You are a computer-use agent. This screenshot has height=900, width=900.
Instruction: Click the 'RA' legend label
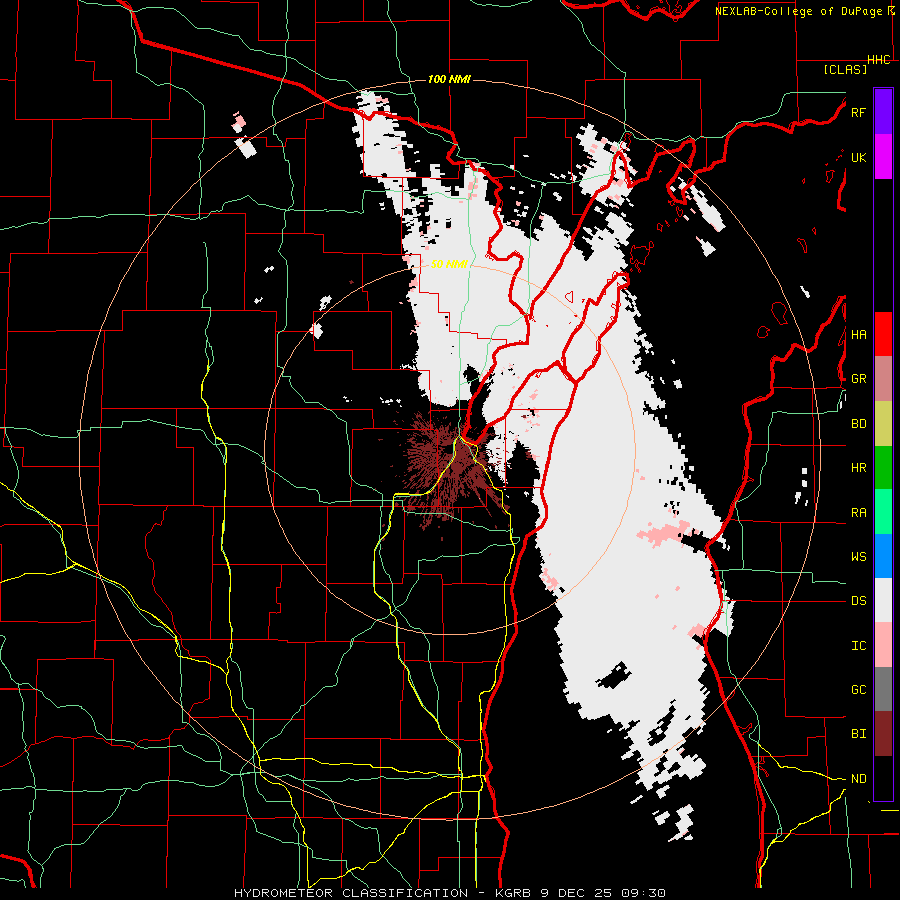click(858, 513)
